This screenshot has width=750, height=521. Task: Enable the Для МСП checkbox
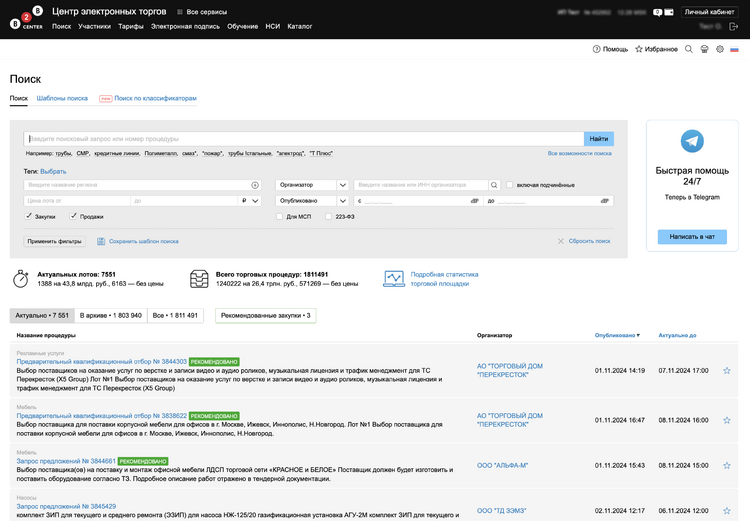point(279,217)
